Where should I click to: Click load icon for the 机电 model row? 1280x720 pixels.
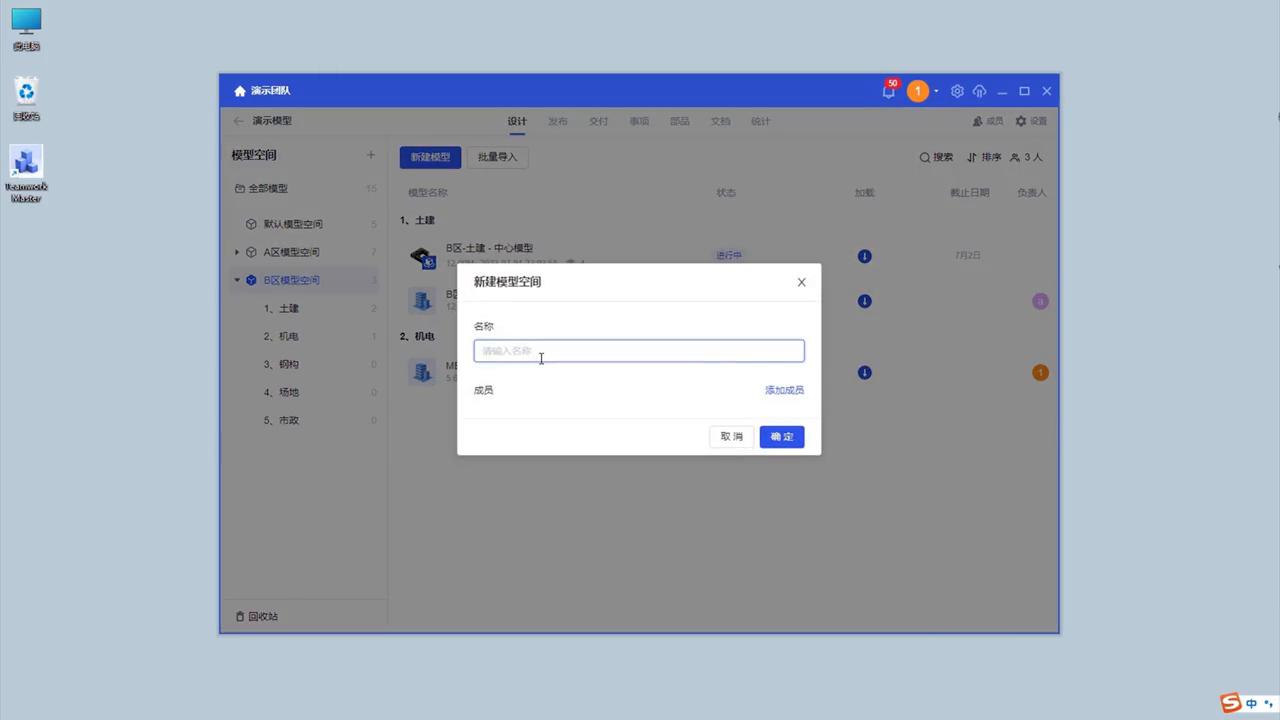tap(865, 373)
